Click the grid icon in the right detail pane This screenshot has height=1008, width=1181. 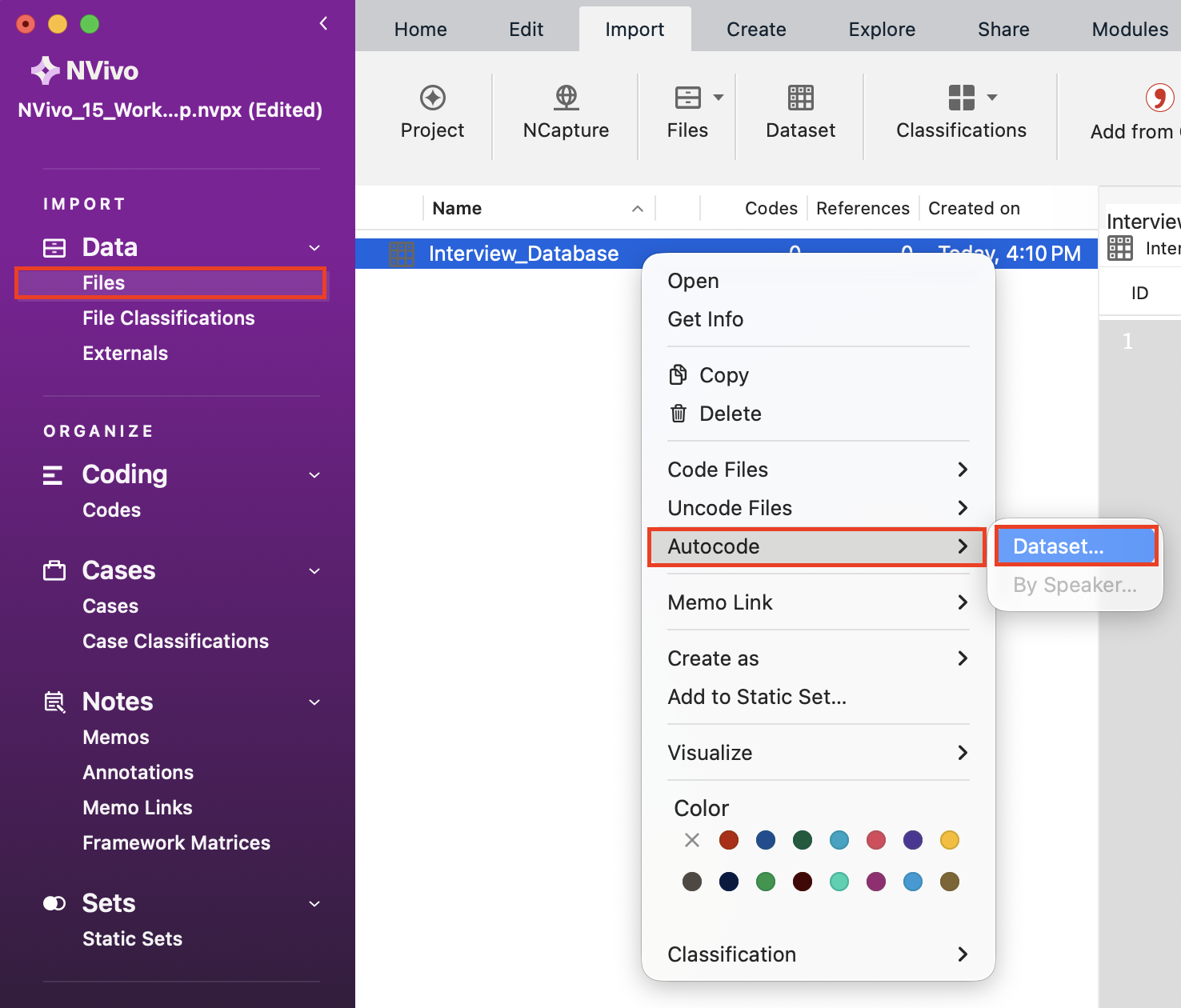click(x=1120, y=248)
